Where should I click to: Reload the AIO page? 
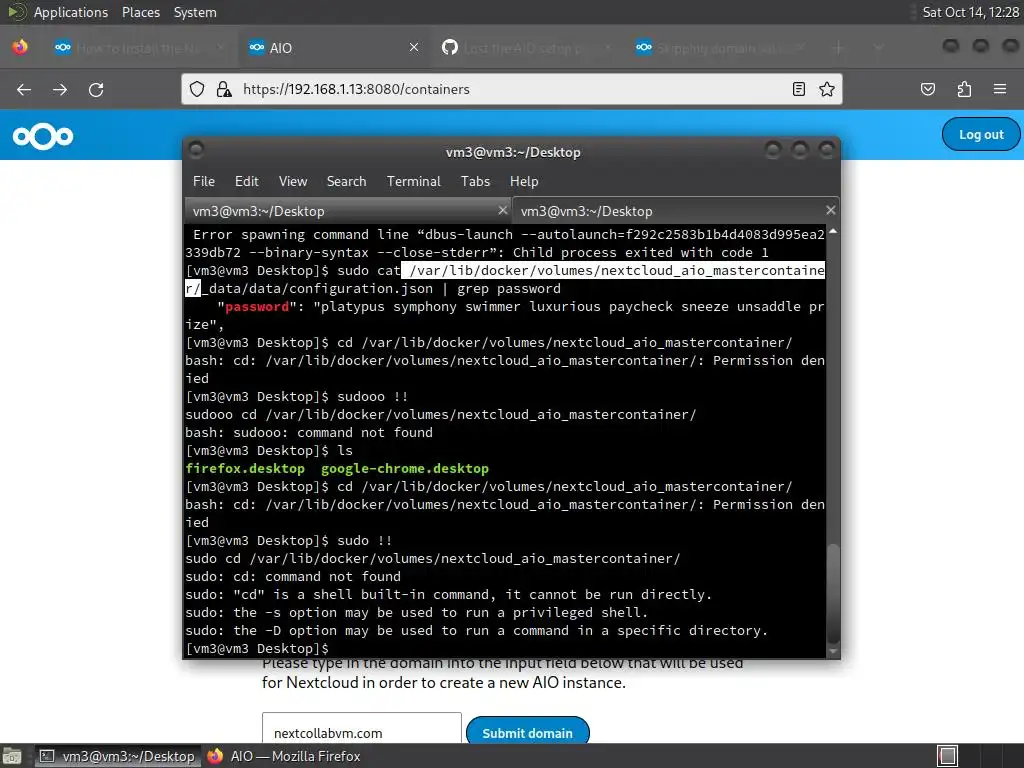point(96,89)
